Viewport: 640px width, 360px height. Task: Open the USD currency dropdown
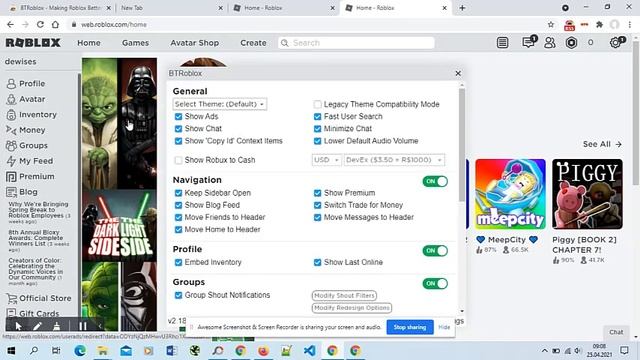point(327,160)
